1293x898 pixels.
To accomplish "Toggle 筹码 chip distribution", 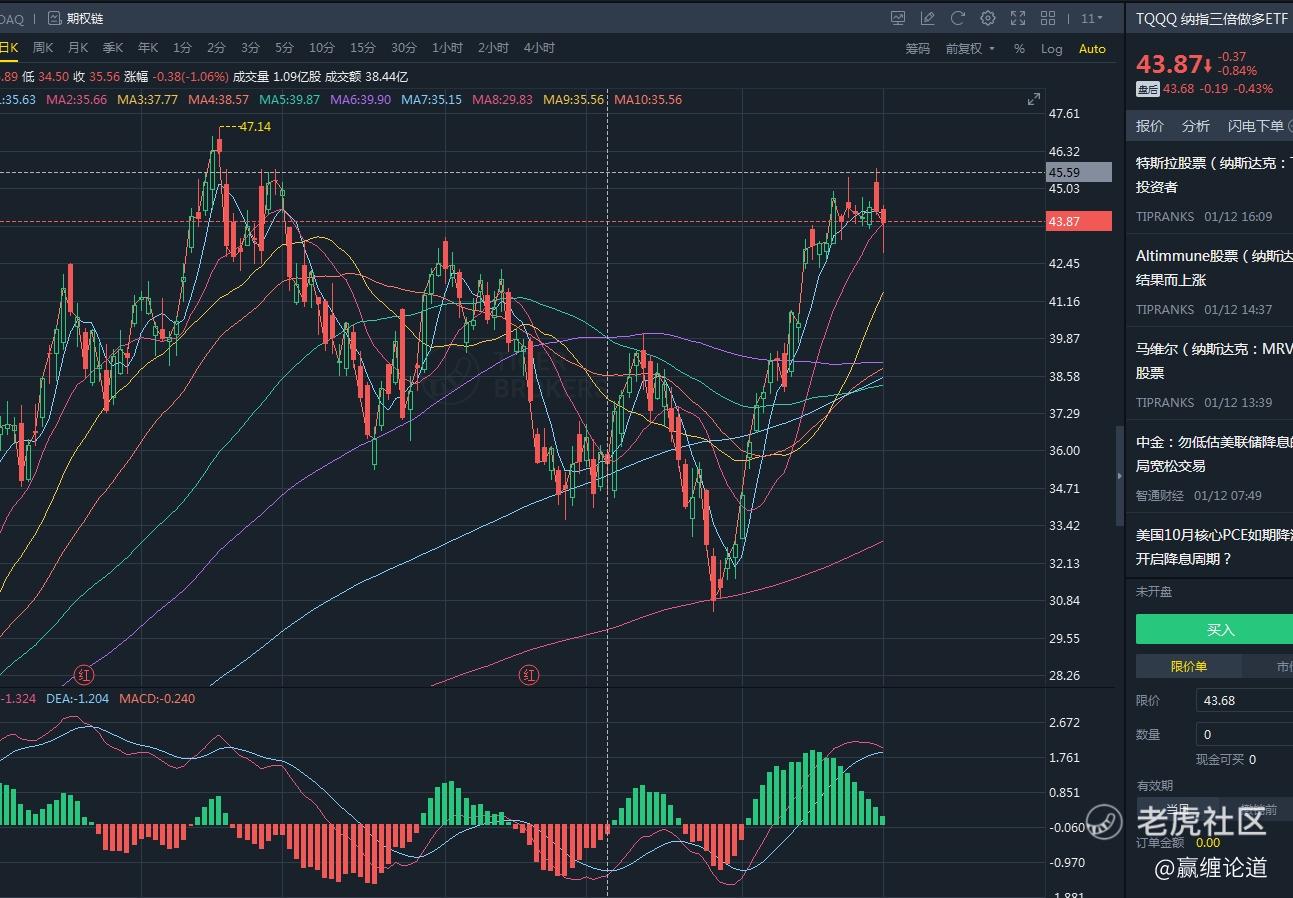I will [x=918, y=48].
